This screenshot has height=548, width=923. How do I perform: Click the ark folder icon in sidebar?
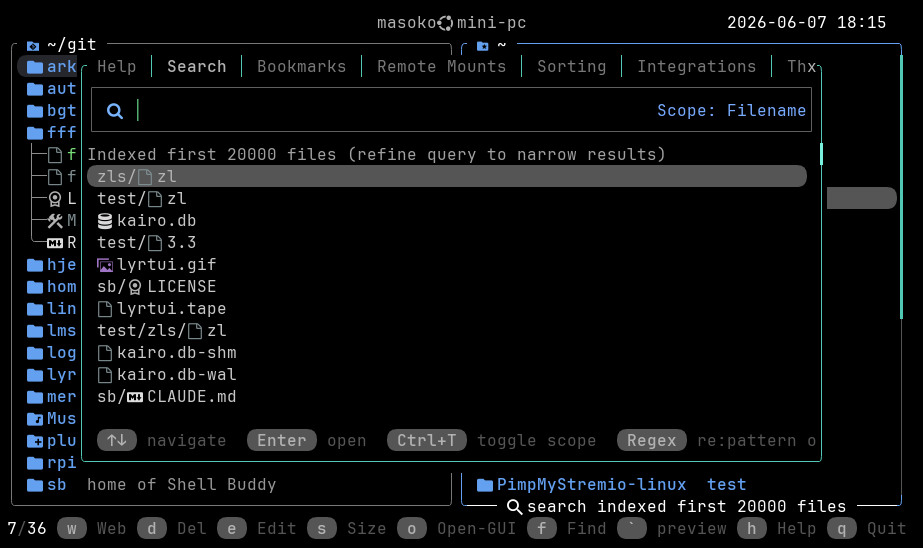coord(35,67)
